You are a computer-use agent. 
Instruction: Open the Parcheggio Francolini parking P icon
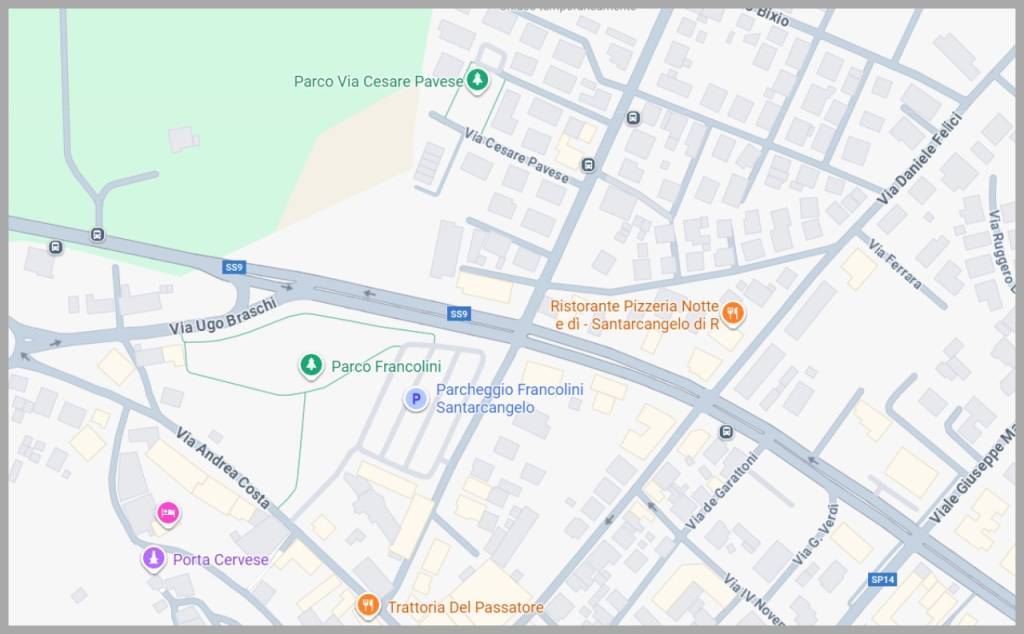coord(415,400)
